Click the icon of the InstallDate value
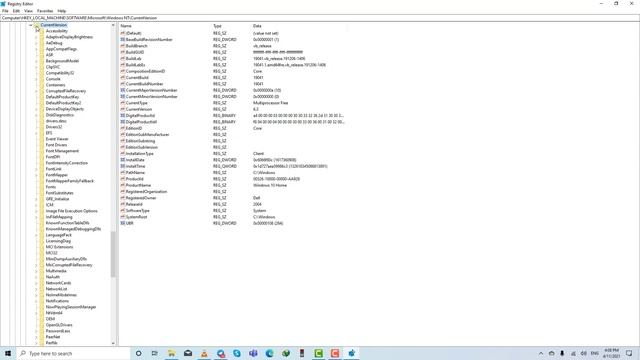 122,160
